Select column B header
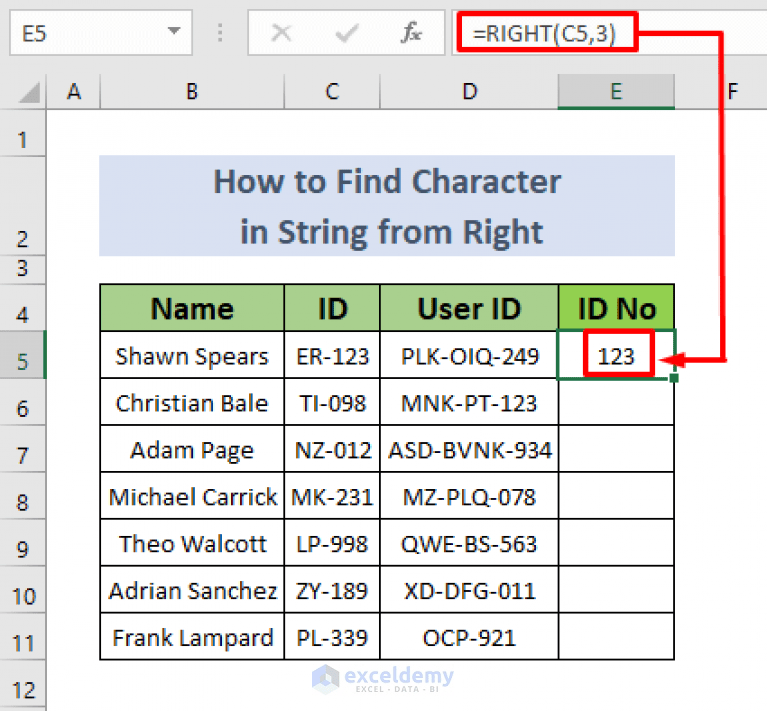767x711 pixels. coord(192,91)
